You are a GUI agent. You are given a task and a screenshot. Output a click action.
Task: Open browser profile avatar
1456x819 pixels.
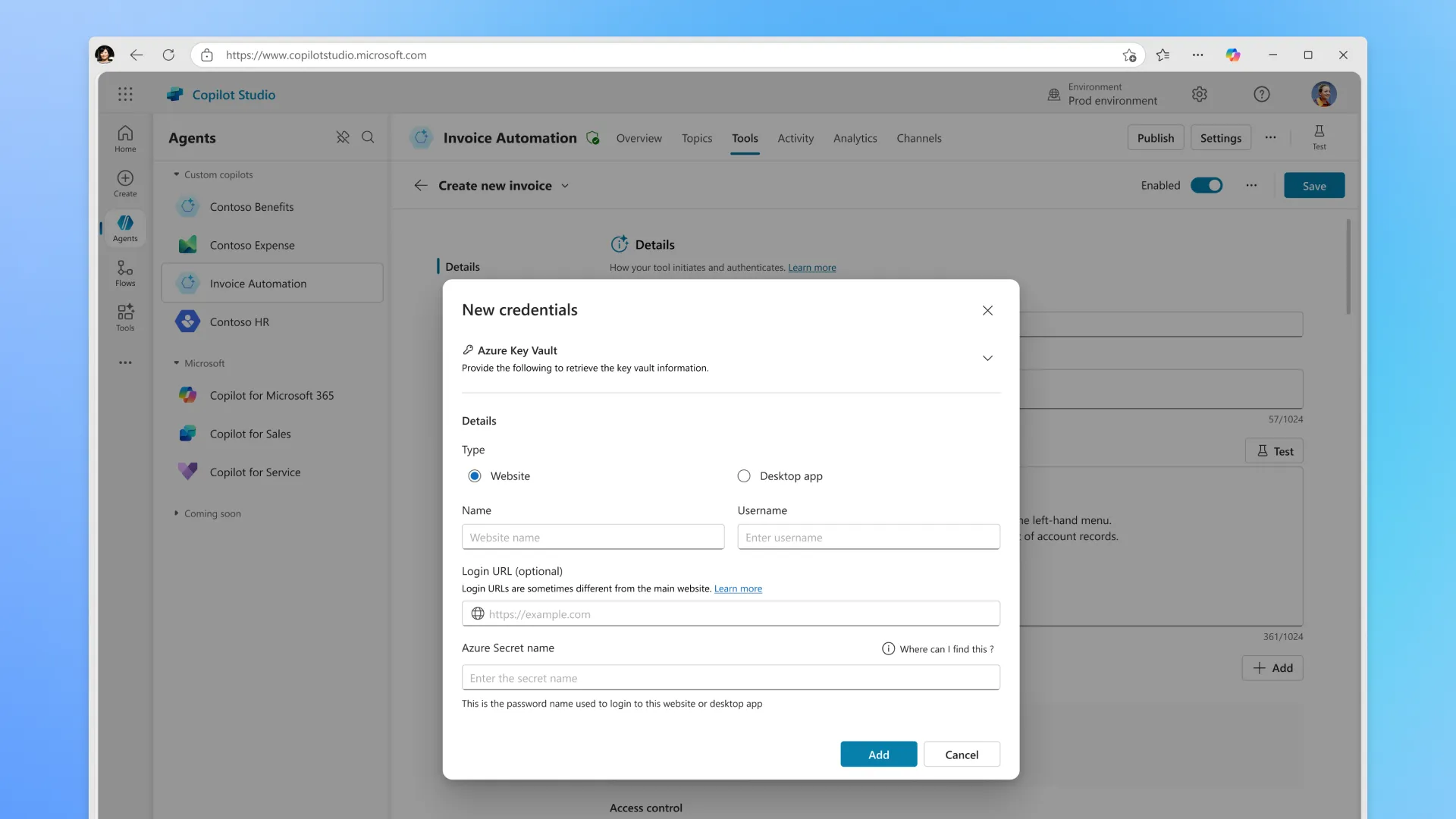click(105, 55)
